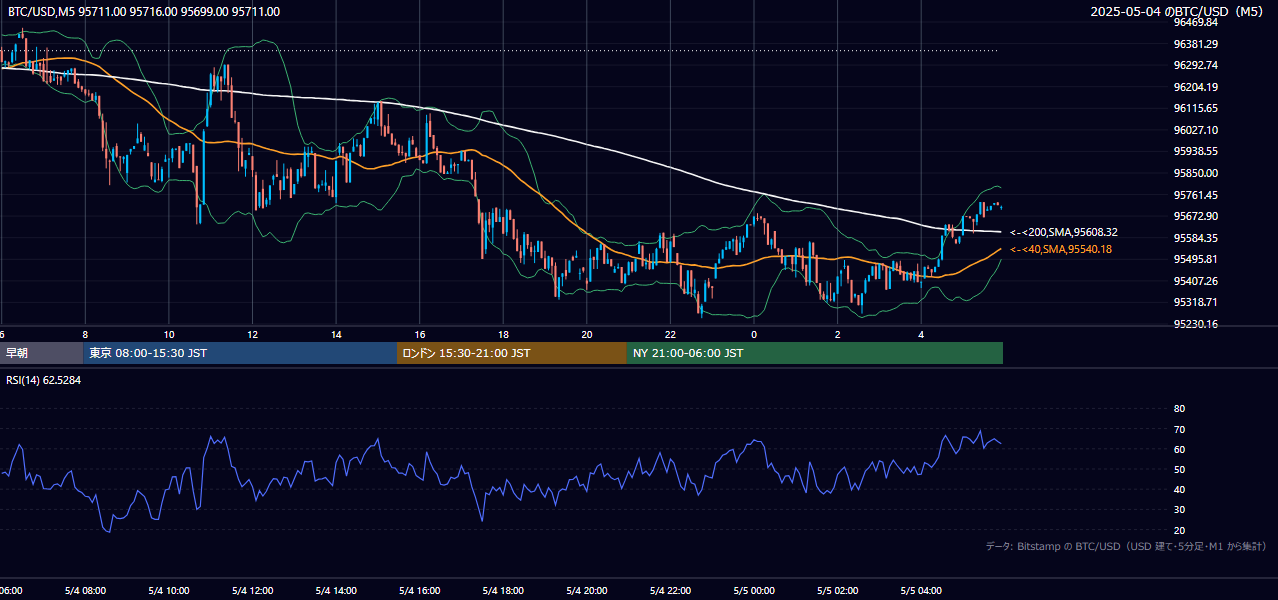Click price axis value 96381.29
1278x600 pixels.
point(1196,44)
